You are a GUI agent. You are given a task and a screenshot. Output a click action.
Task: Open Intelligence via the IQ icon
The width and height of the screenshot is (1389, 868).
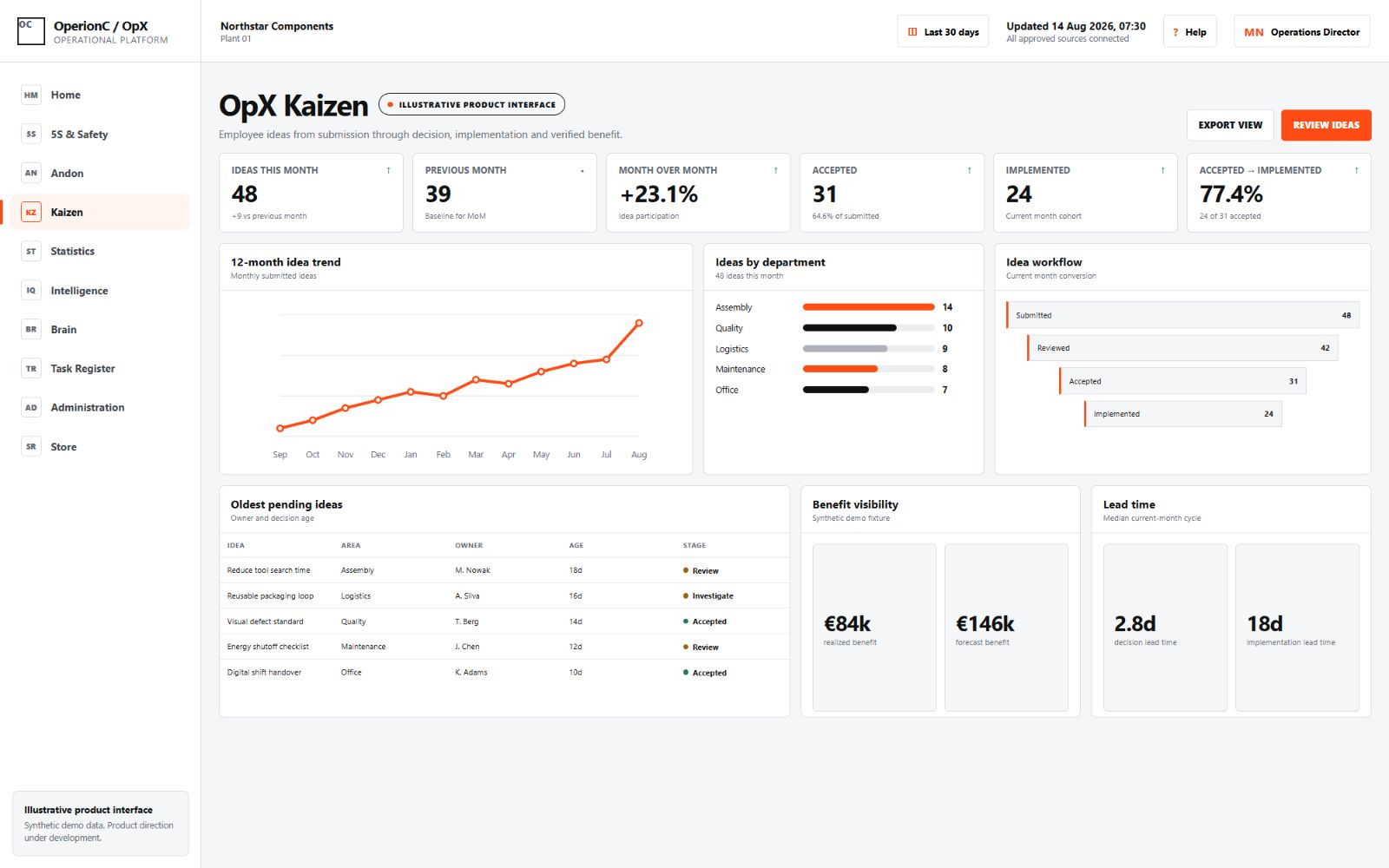[x=31, y=291]
